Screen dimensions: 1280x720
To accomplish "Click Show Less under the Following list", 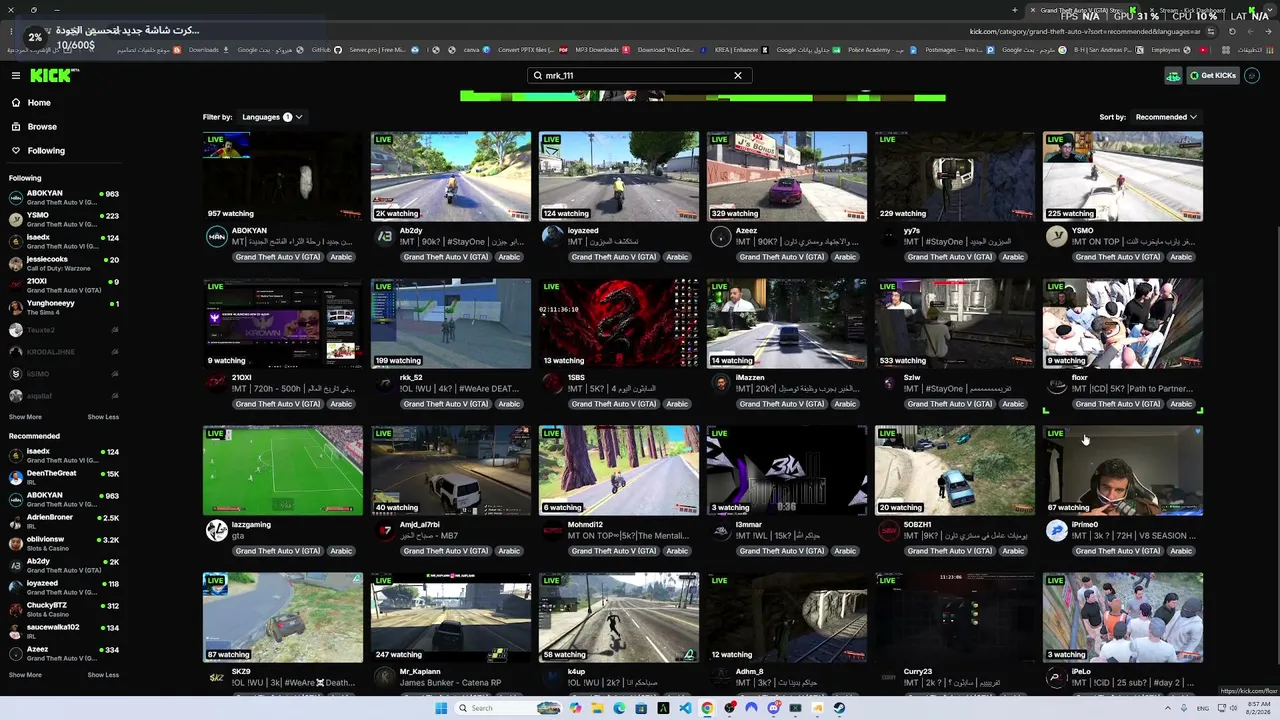I will click(103, 417).
